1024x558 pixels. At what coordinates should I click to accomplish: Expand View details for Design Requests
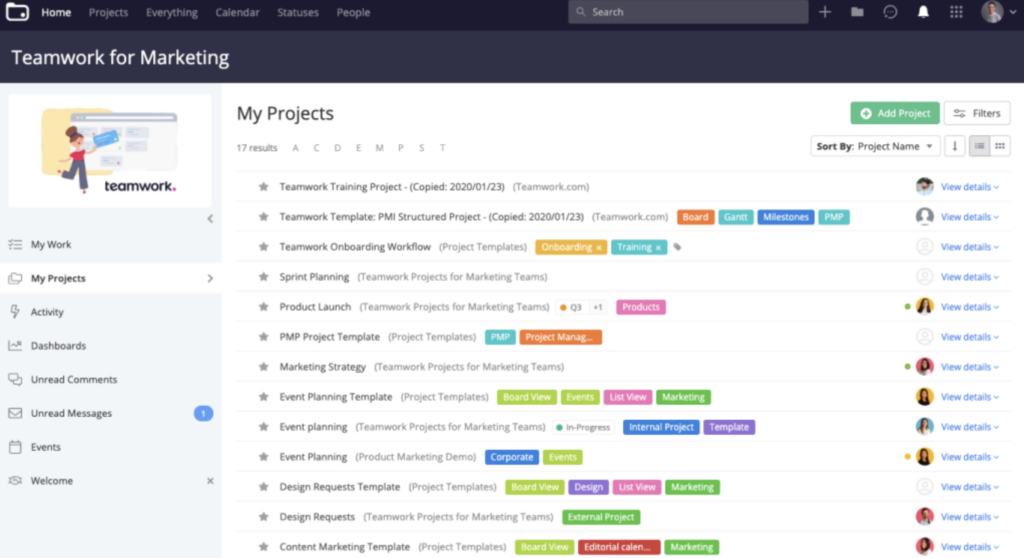click(970, 517)
